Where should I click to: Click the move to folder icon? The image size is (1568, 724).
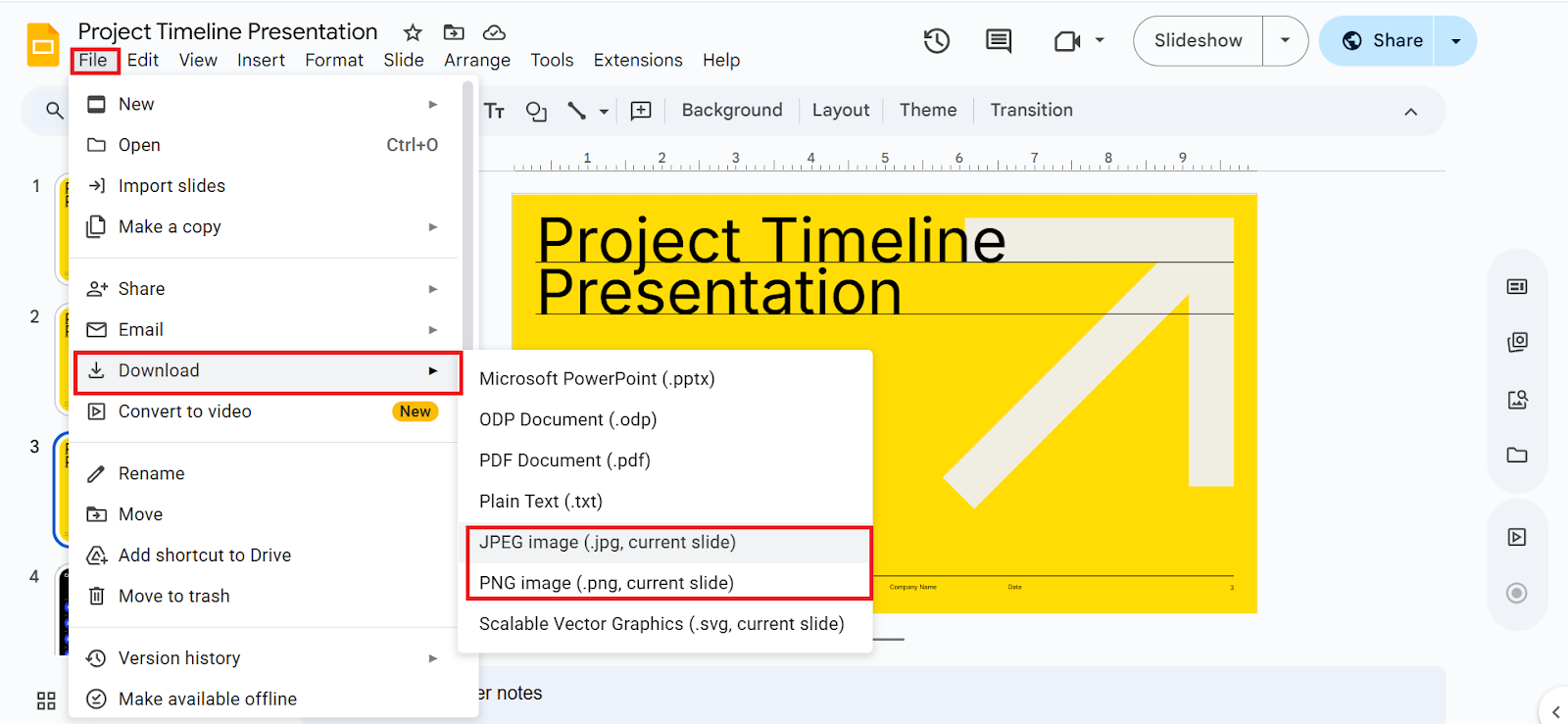454,32
